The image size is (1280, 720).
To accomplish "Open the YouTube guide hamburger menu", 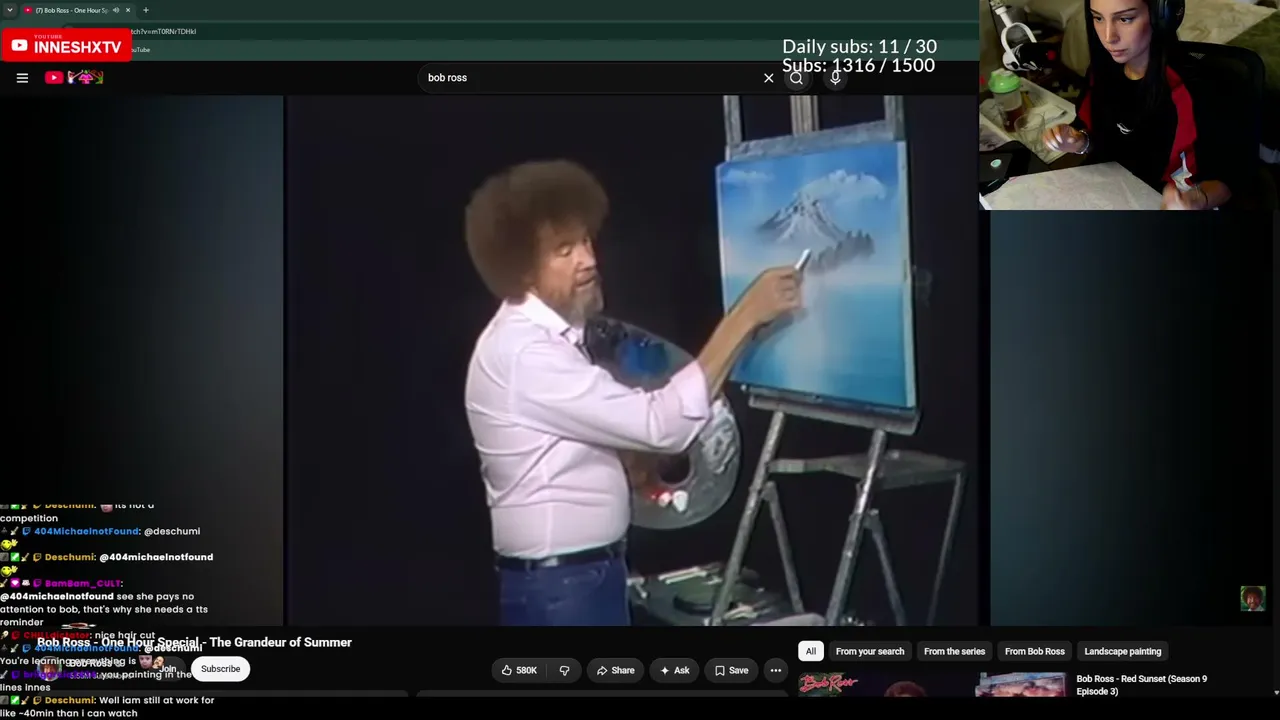I will tap(22, 78).
